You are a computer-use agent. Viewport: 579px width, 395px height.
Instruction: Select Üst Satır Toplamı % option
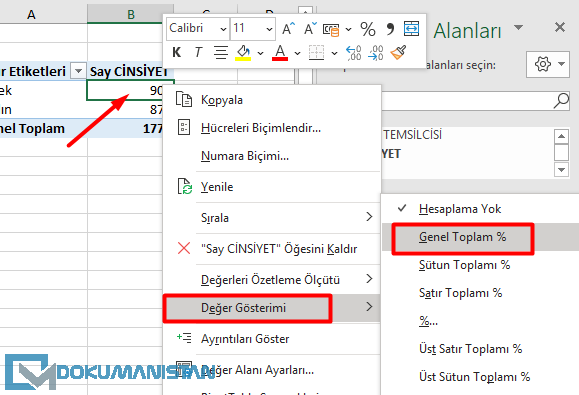point(480,349)
